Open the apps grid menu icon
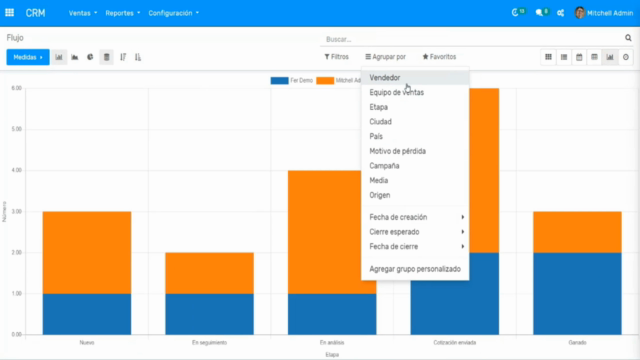Image resolution: width=640 pixels, height=360 pixels. (x=9, y=13)
